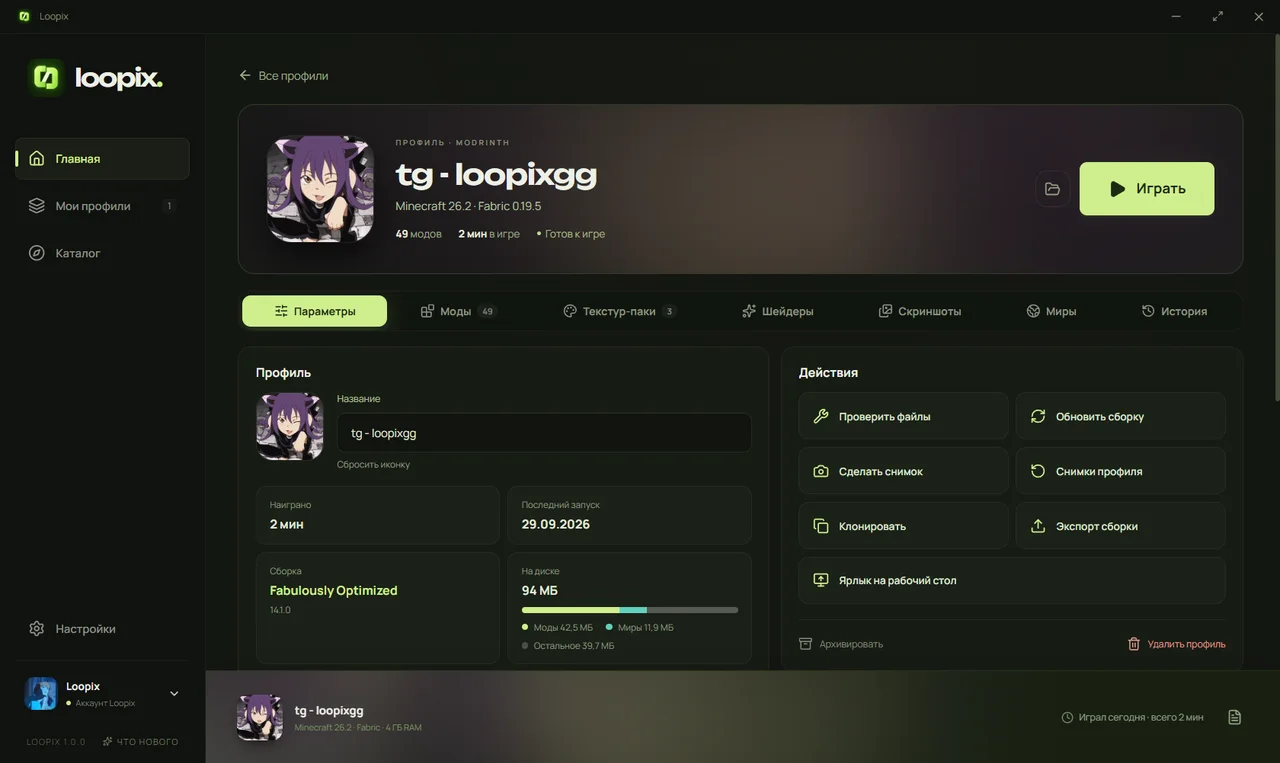Image resolution: width=1280 pixels, height=763 pixels.
Task: Switch to the Скриншоты tab
Action: 920,311
